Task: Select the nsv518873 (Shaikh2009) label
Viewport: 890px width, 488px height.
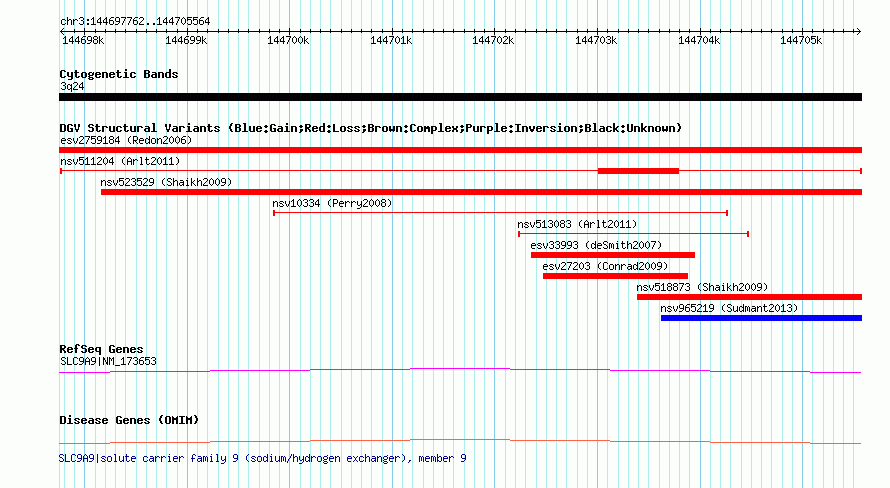Action: pos(702,287)
